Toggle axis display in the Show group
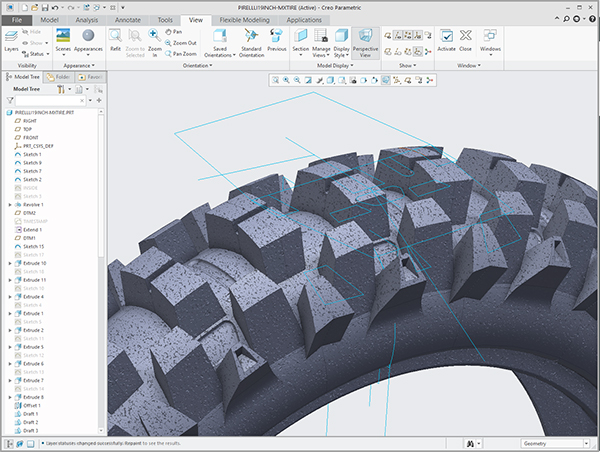The width and height of the screenshot is (600, 452). (398, 36)
